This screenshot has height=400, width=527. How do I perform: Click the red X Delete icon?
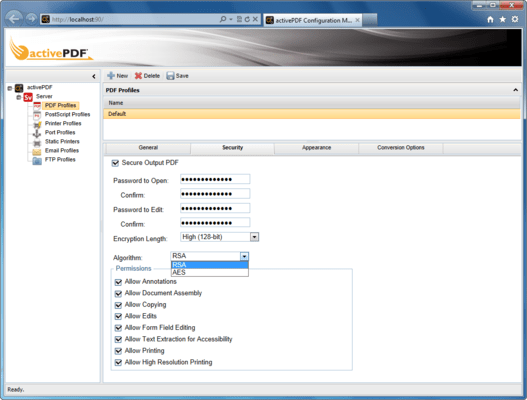[138, 76]
